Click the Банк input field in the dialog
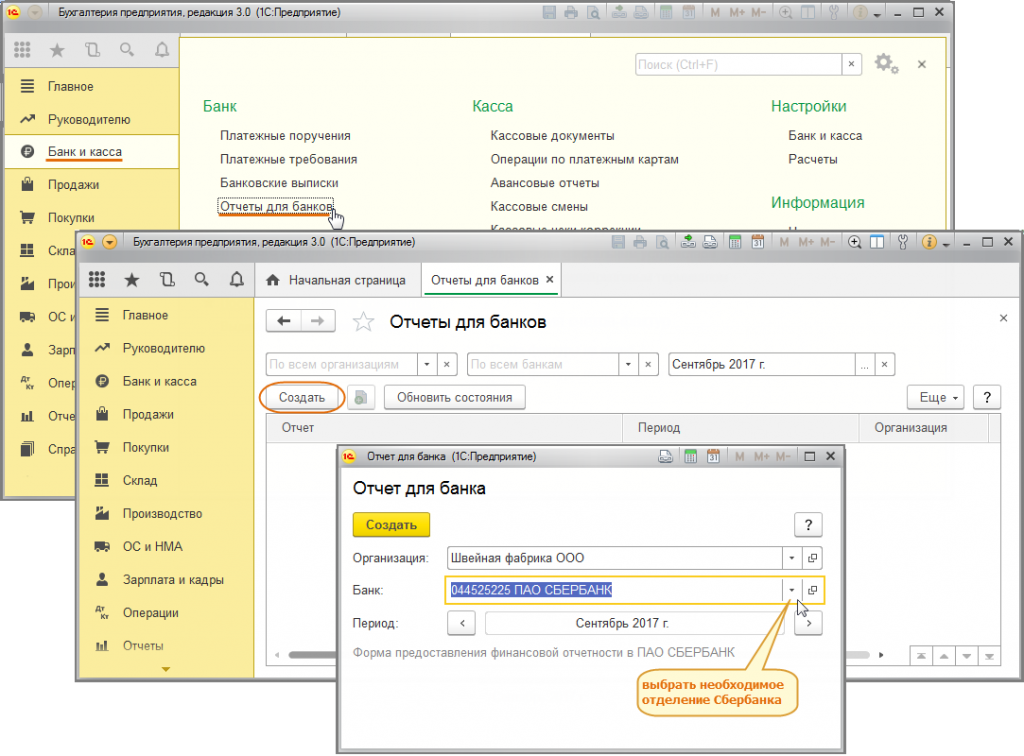 tap(615, 590)
